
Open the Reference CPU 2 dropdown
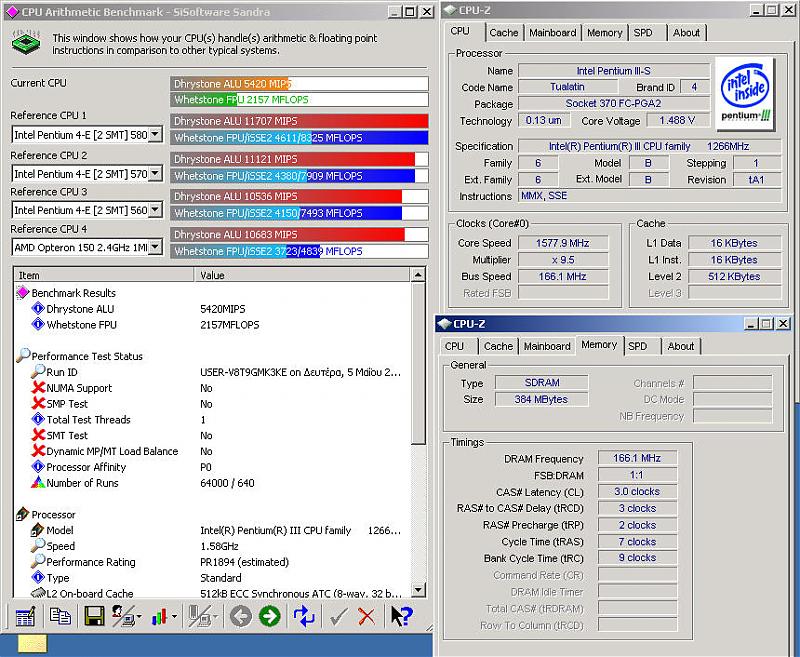click(x=156, y=173)
